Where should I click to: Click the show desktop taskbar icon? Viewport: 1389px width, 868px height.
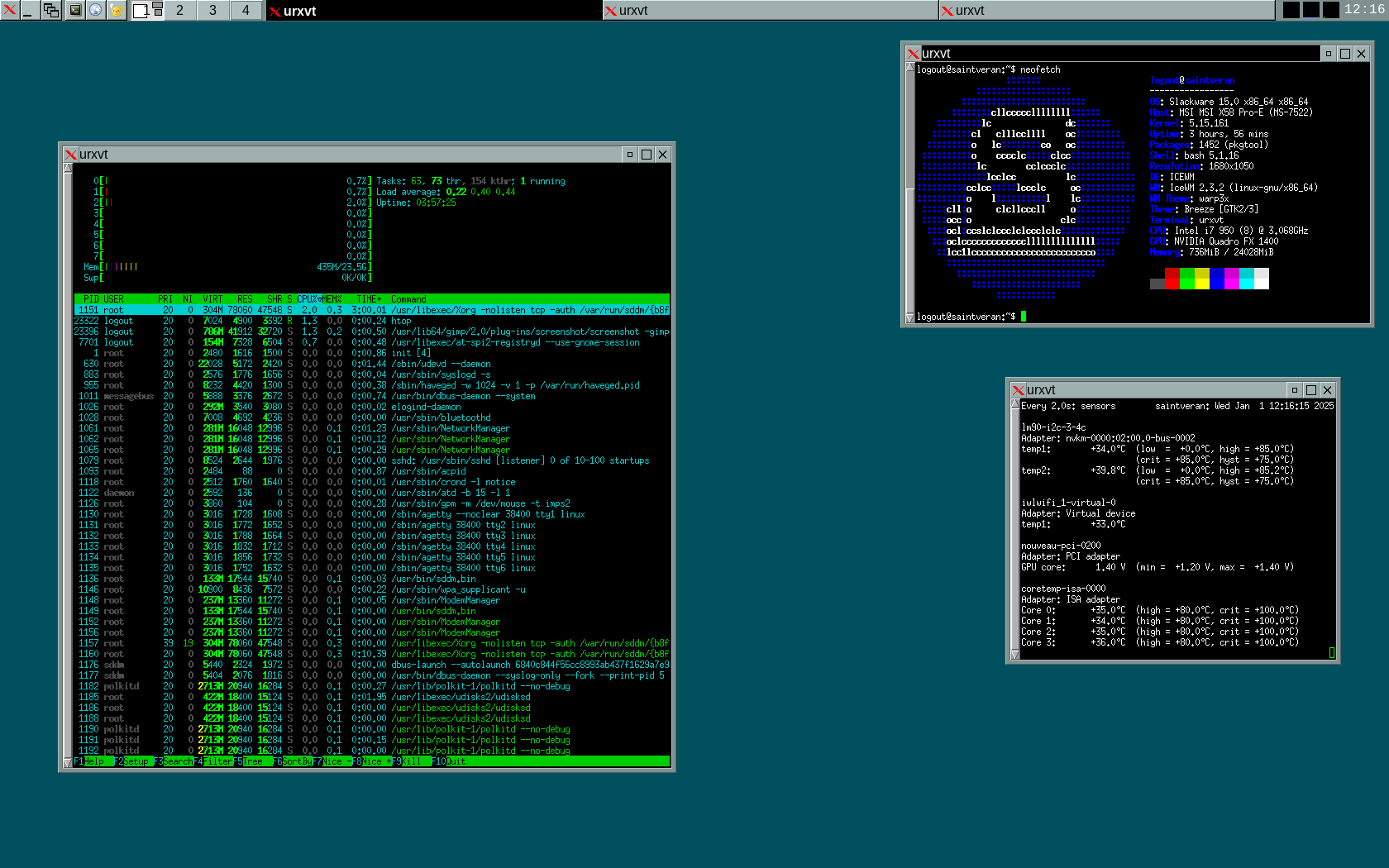point(28,10)
